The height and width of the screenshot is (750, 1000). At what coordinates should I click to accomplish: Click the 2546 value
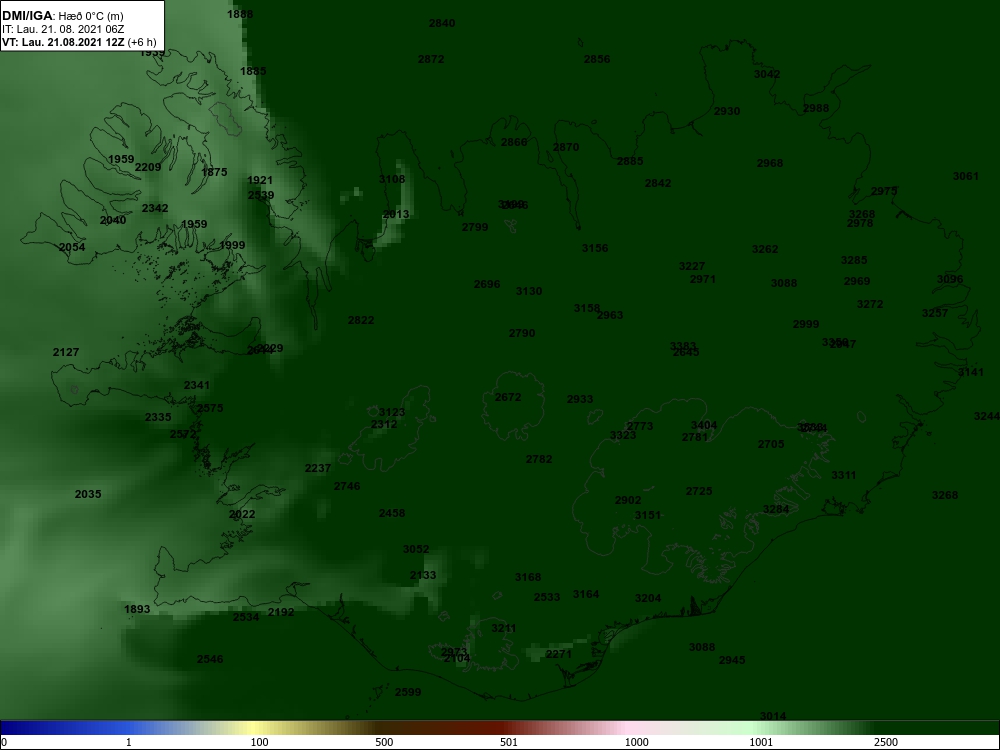point(210,659)
